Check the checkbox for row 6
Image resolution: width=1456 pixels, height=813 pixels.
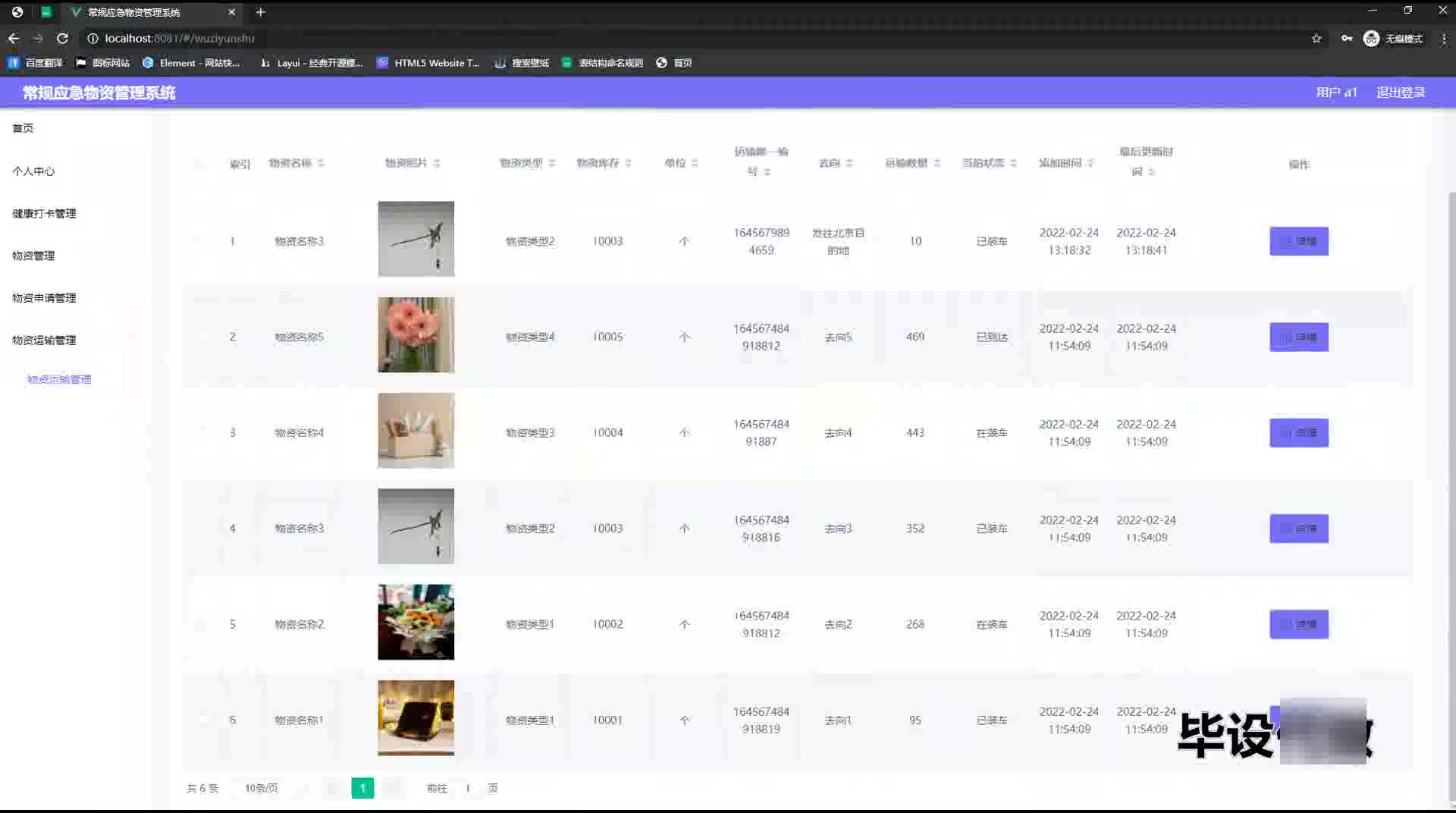[200, 720]
